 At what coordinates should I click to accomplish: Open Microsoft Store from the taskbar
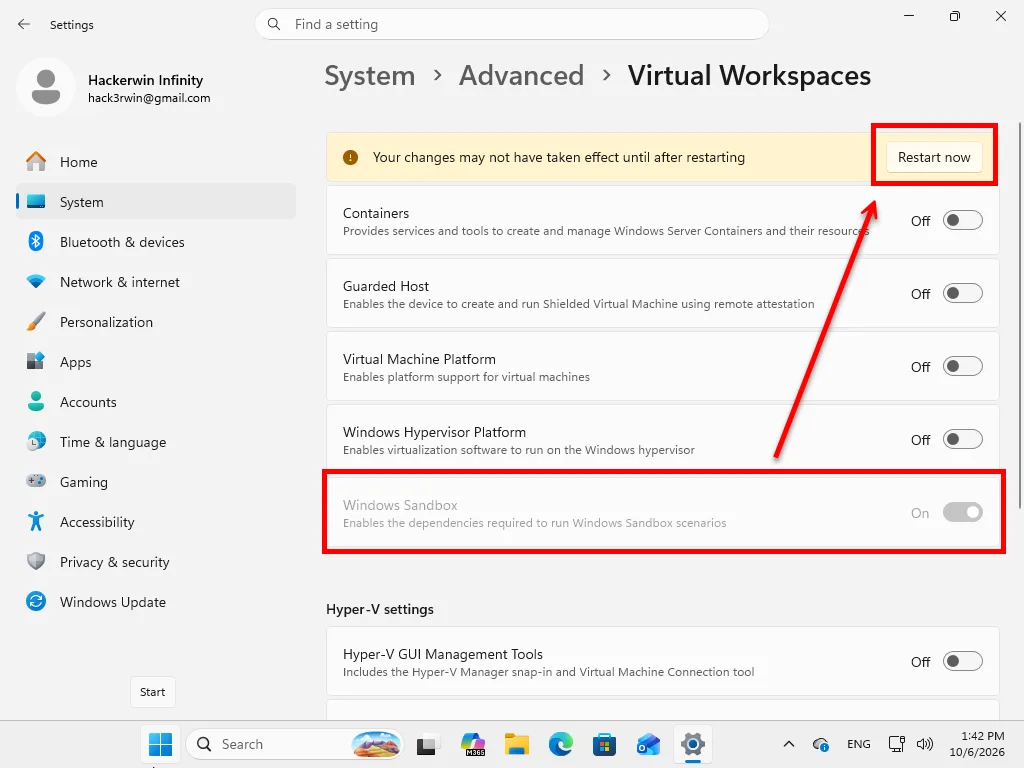click(604, 744)
